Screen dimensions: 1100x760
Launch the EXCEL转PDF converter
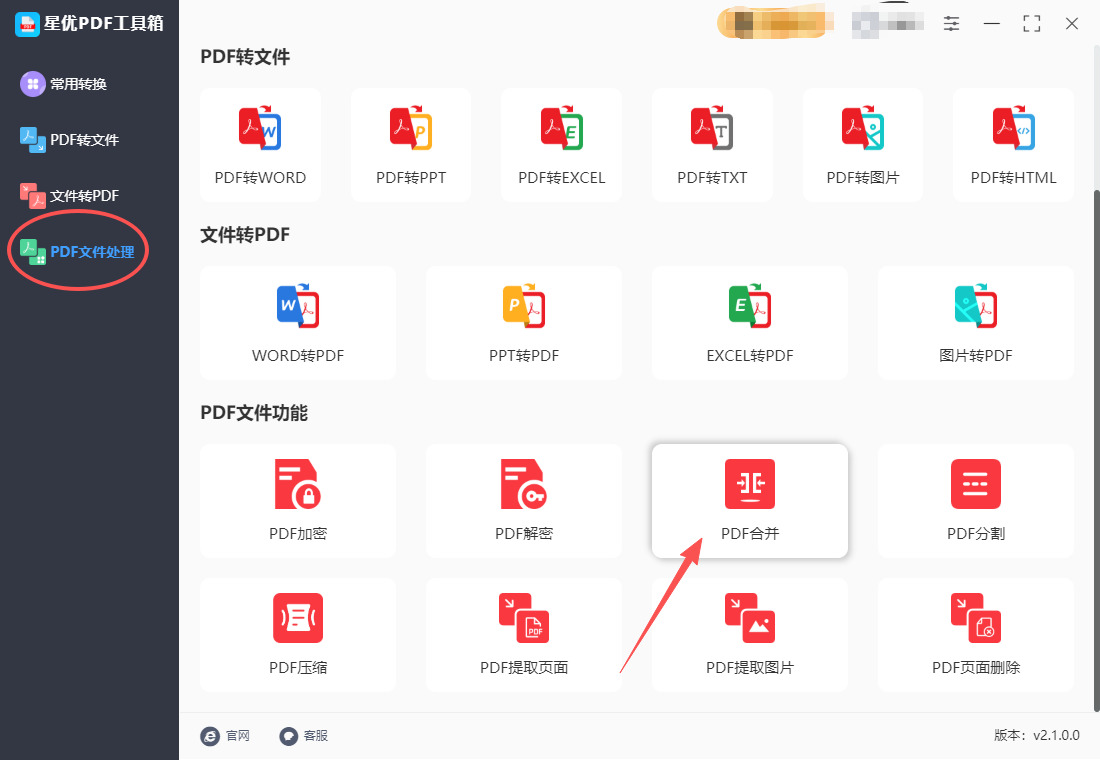pos(750,323)
